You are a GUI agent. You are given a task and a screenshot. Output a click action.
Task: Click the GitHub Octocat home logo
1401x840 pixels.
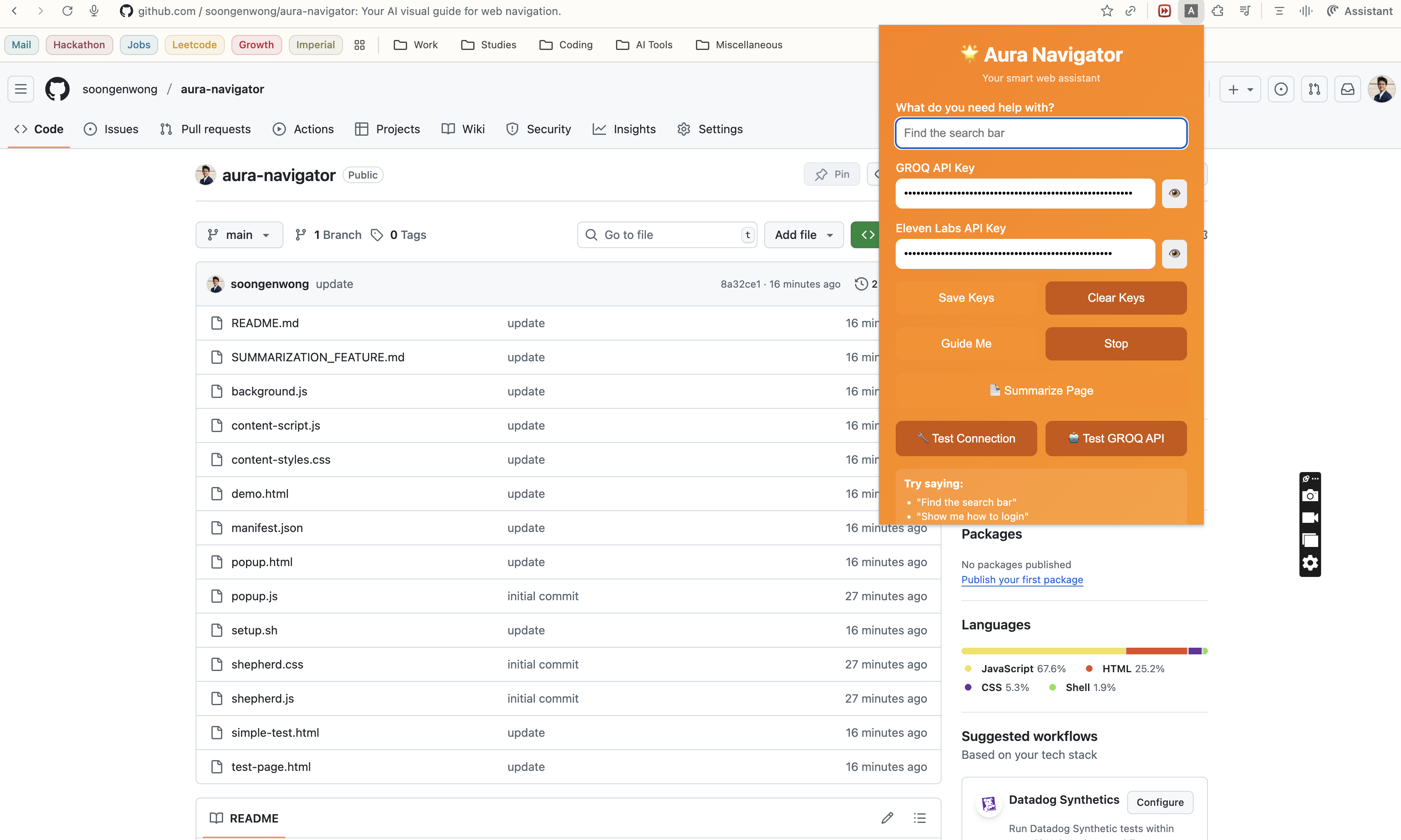pyautogui.click(x=57, y=89)
